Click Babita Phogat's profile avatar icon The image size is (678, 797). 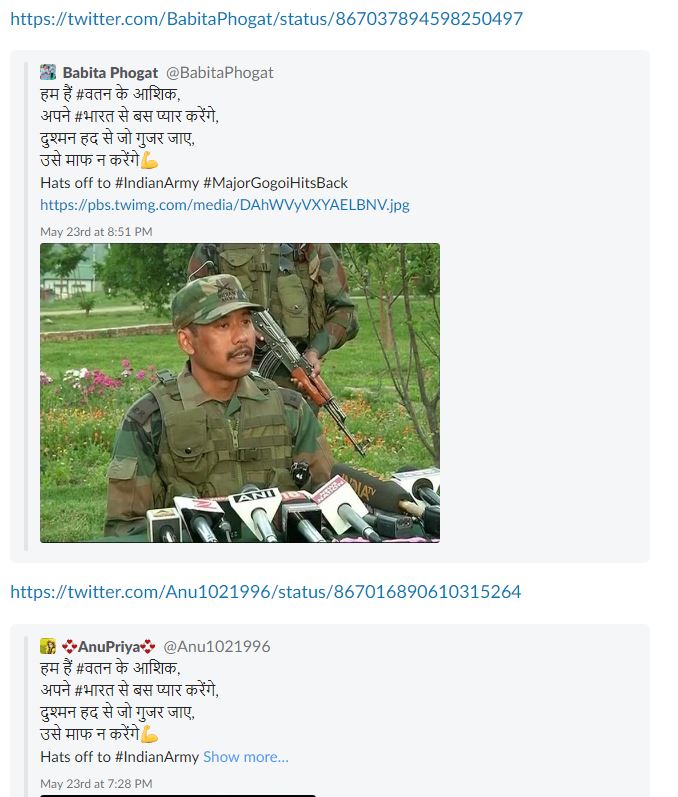coord(48,72)
